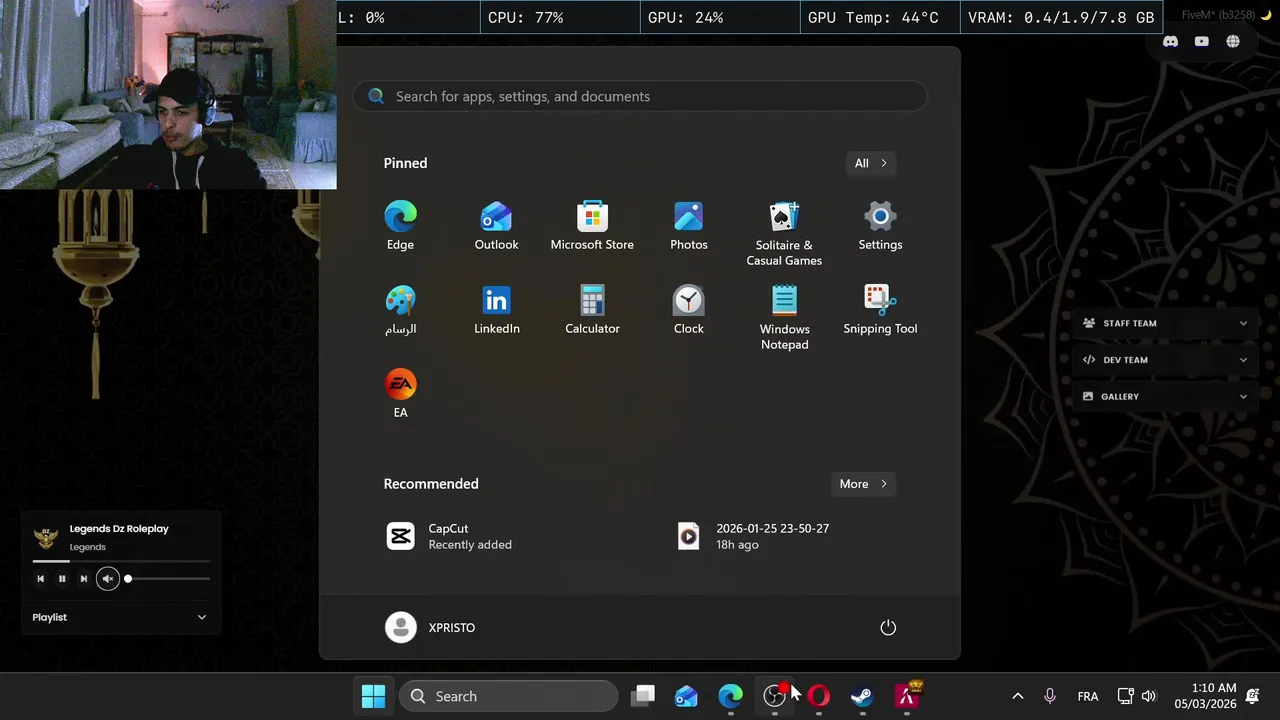Viewport: 1280px width, 720px height.
Task: Expand the STAFF TEAM section
Action: 1165,323
